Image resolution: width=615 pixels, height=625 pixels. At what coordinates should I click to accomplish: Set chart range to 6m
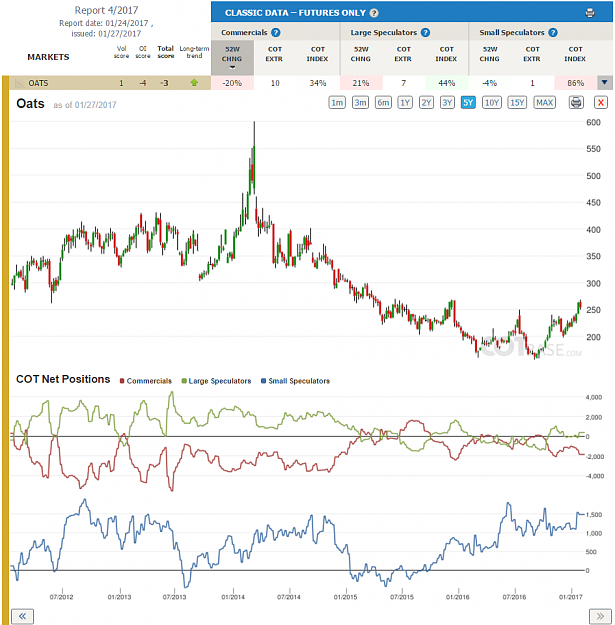383,102
